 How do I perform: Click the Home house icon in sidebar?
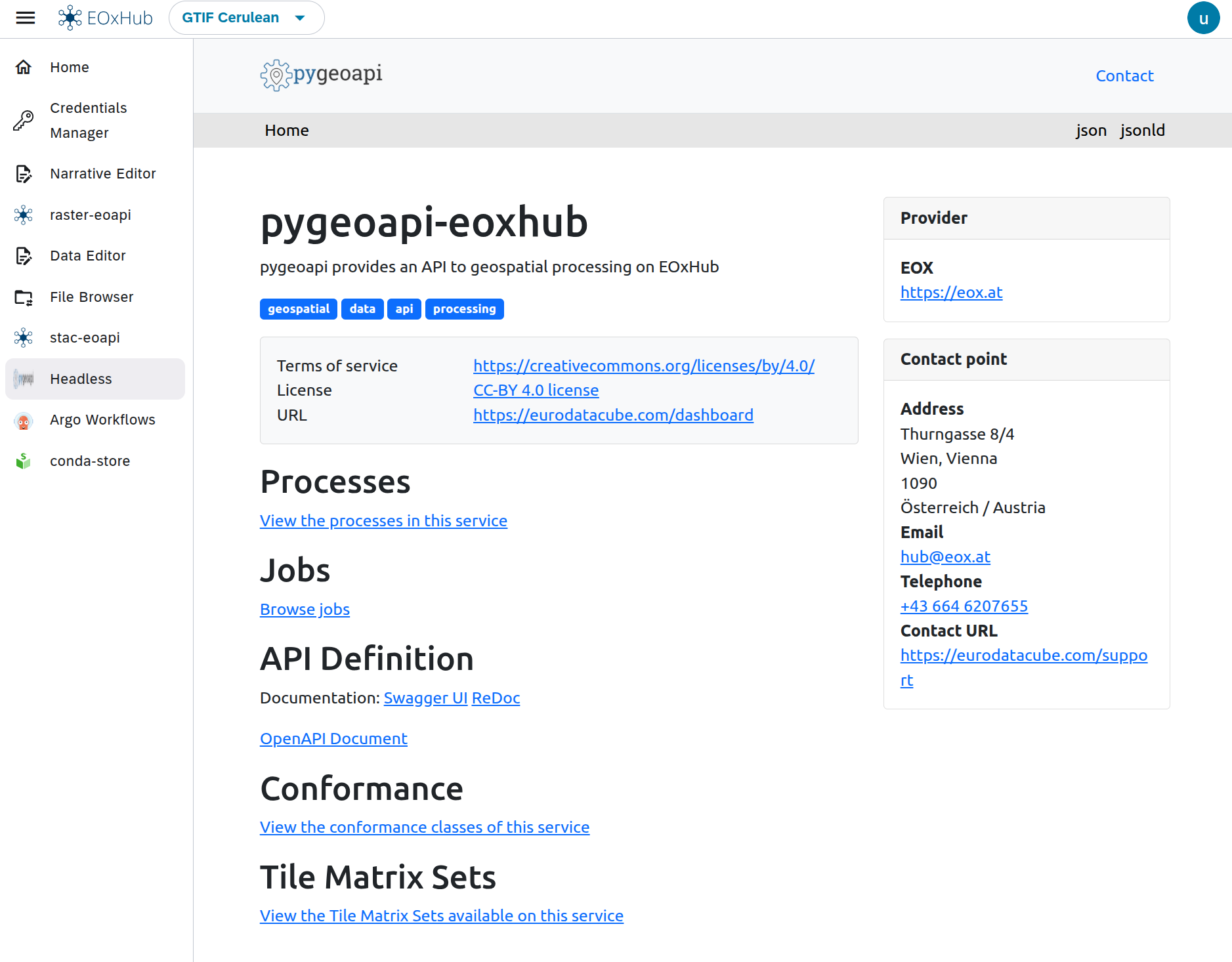click(x=24, y=67)
